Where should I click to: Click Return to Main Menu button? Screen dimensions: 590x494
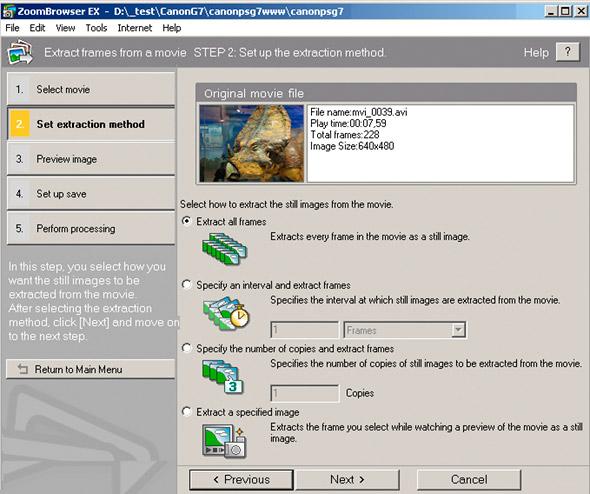pos(91,369)
